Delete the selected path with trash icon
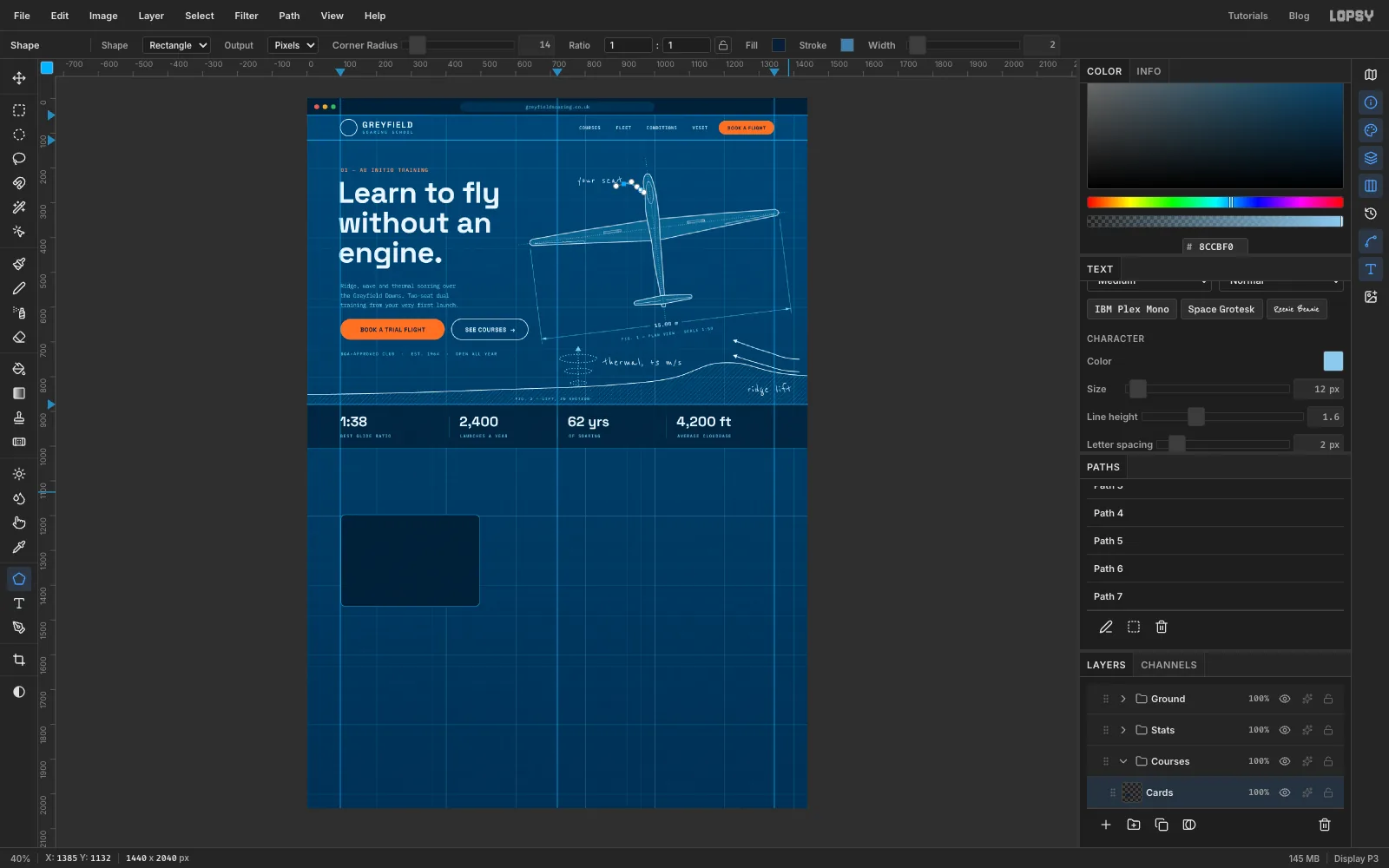This screenshot has height=868, width=1389. pyautogui.click(x=1162, y=627)
